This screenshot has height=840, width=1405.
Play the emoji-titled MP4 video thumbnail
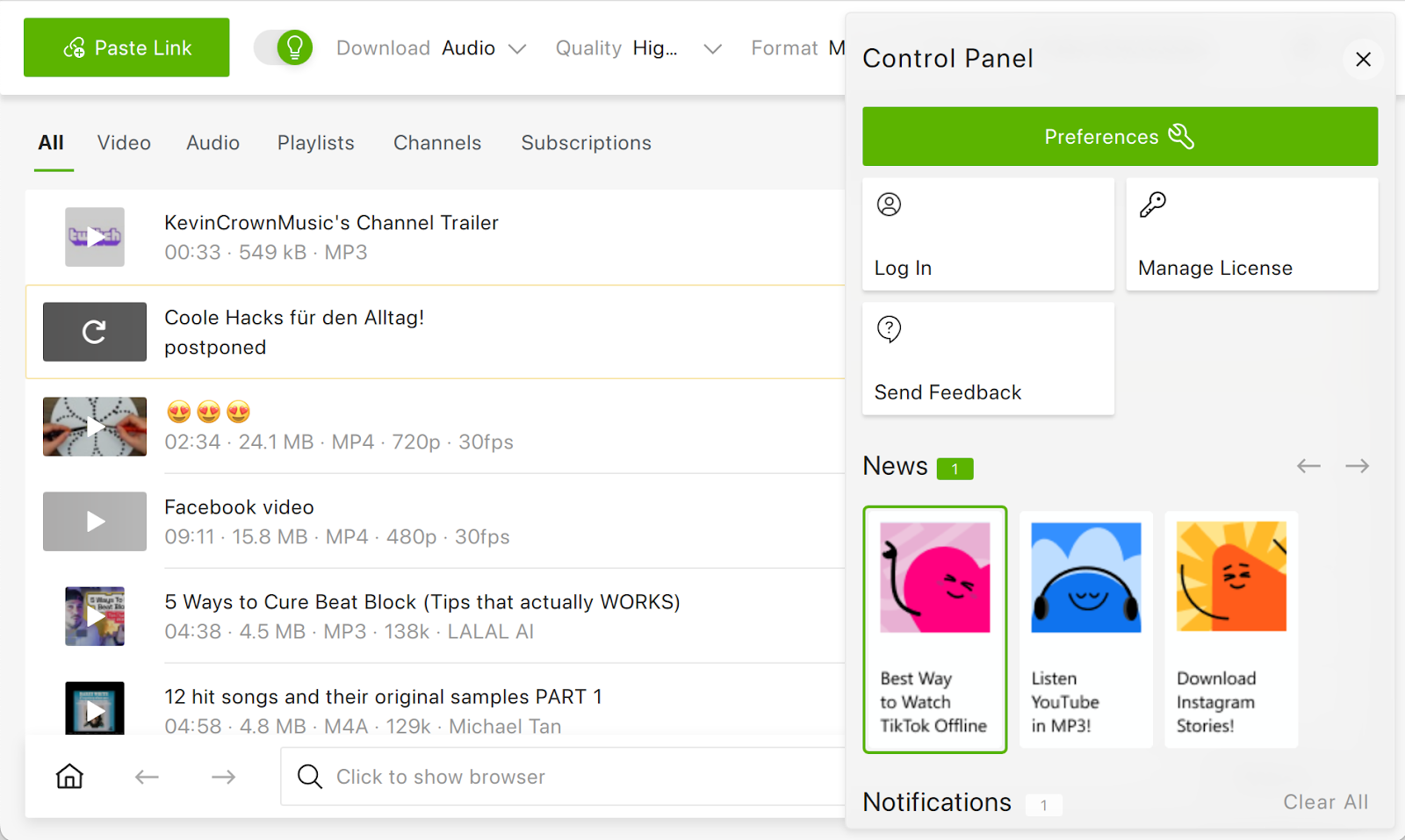click(95, 427)
